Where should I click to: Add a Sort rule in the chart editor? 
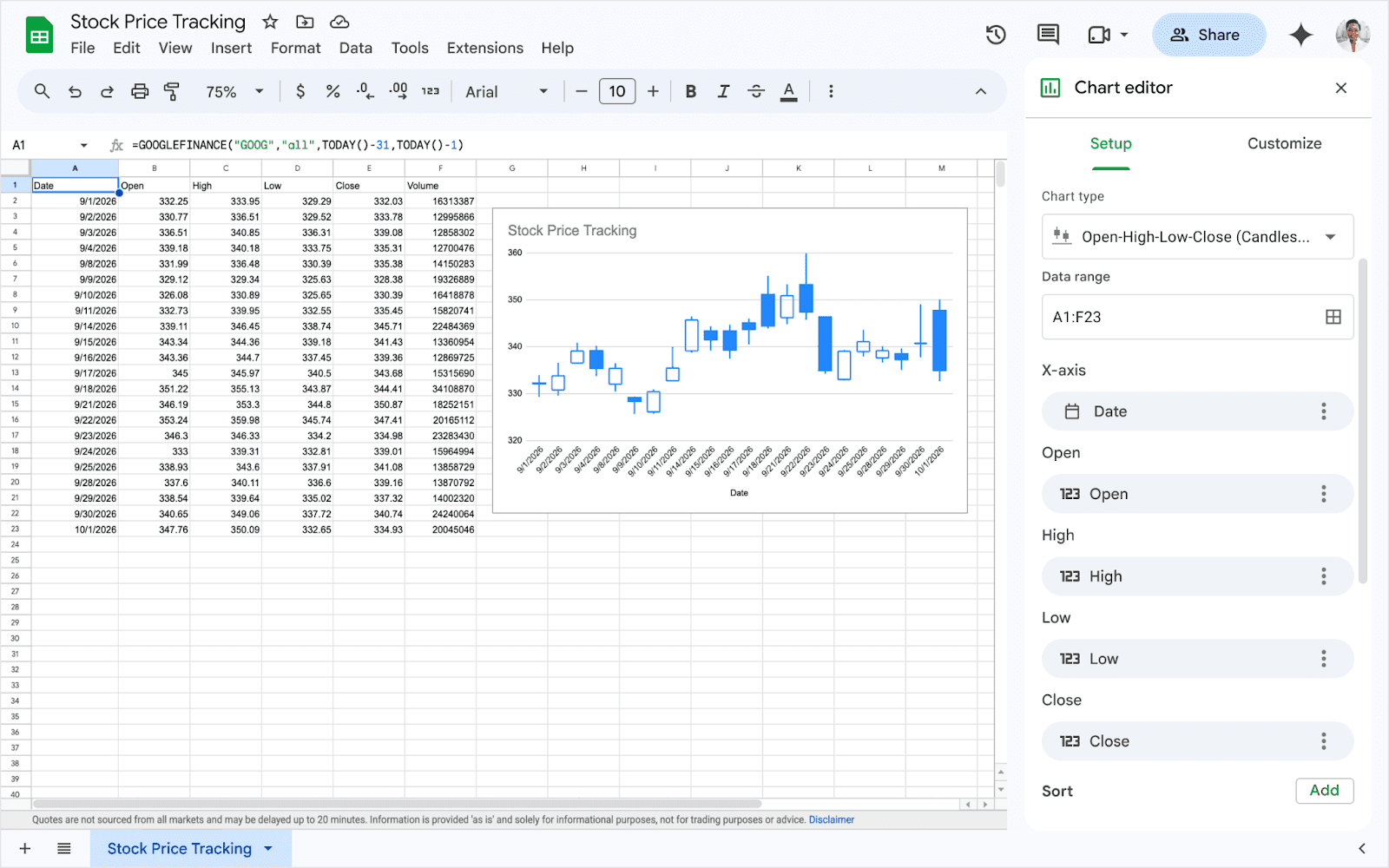[1324, 791]
